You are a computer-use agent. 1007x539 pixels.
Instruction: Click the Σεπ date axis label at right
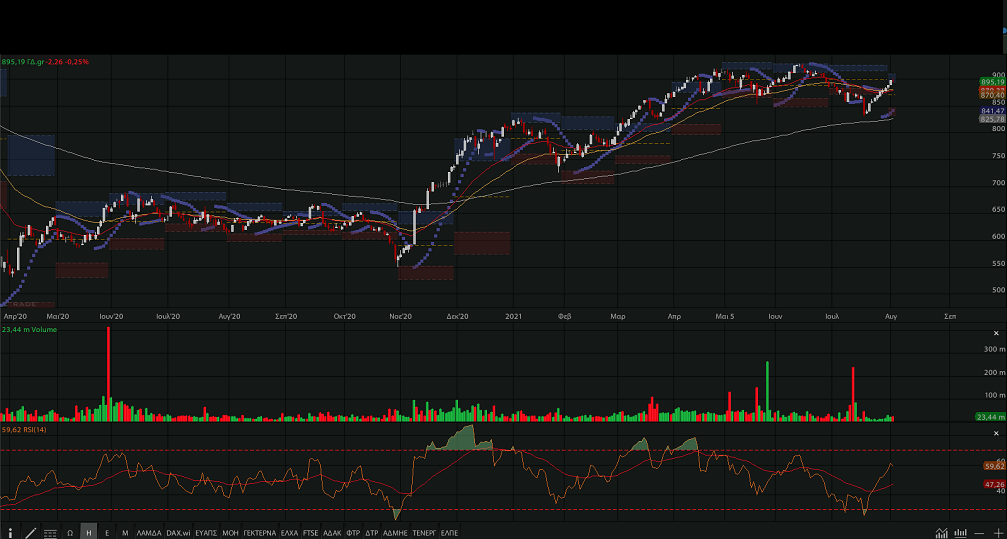[950, 316]
